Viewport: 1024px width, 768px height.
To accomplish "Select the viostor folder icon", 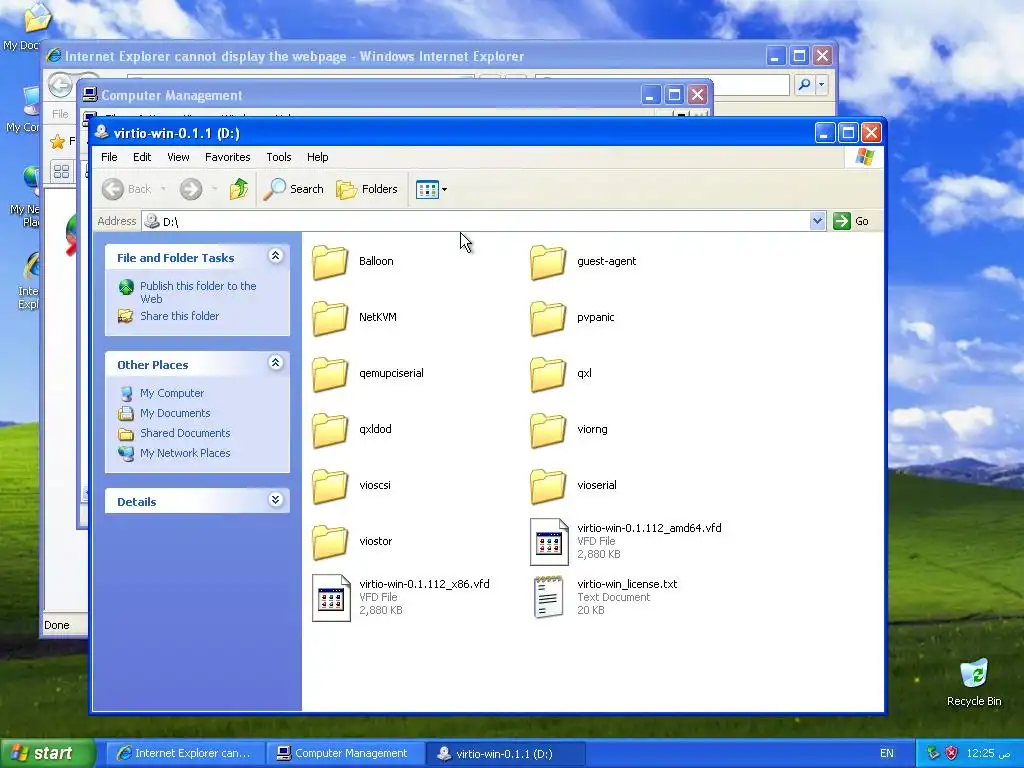I will (x=330, y=542).
